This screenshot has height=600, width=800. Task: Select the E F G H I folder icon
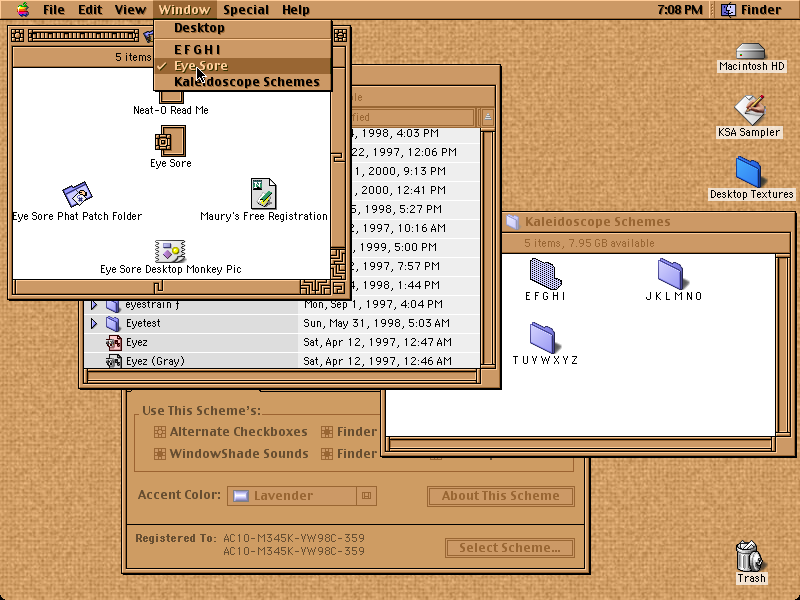[545, 273]
